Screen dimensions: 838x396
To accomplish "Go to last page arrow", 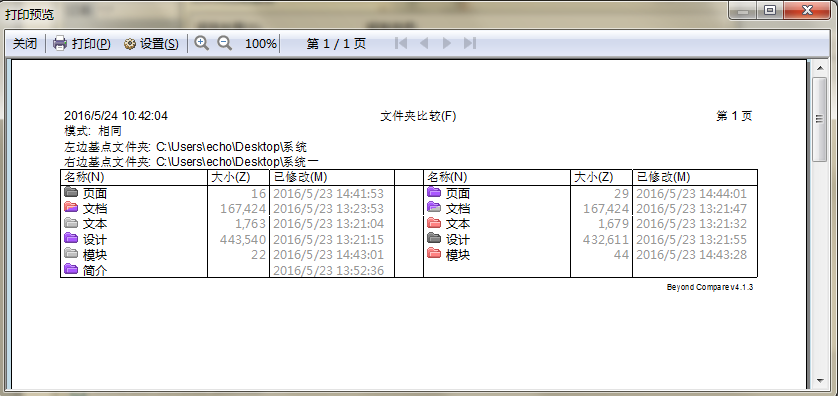I will coord(470,43).
